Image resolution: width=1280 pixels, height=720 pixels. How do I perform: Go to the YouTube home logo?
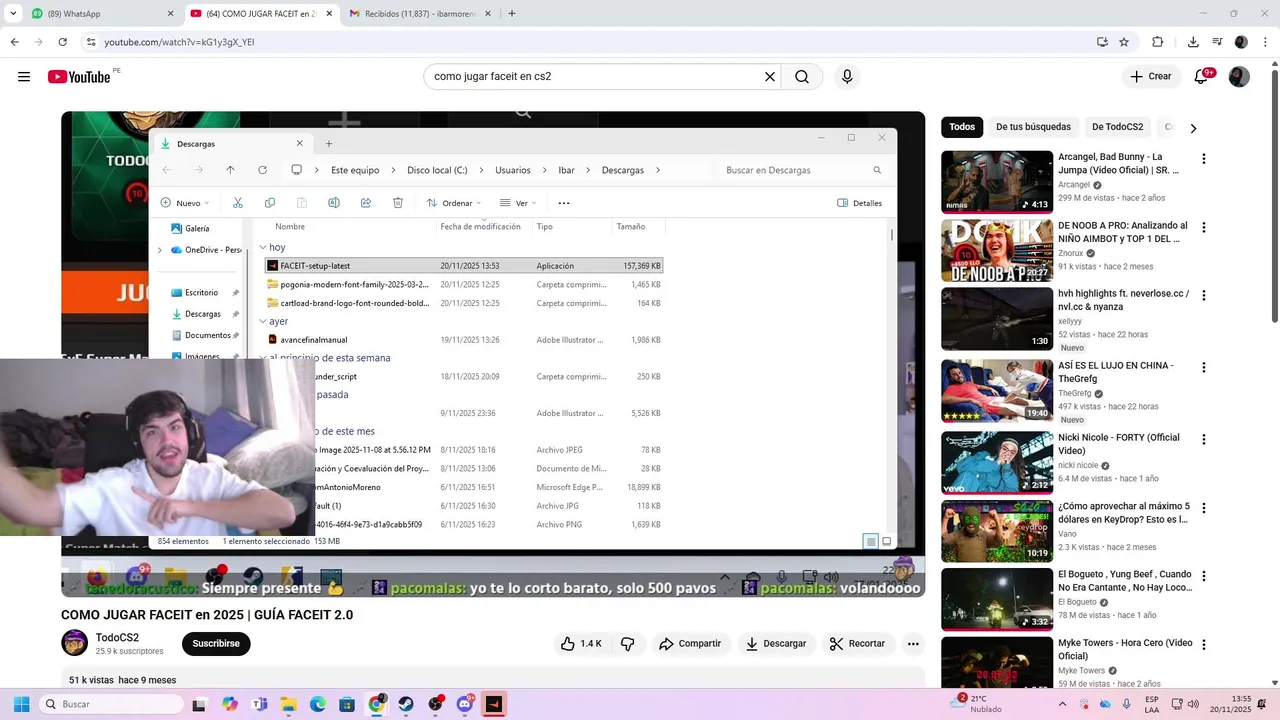click(x=79, y=77)
